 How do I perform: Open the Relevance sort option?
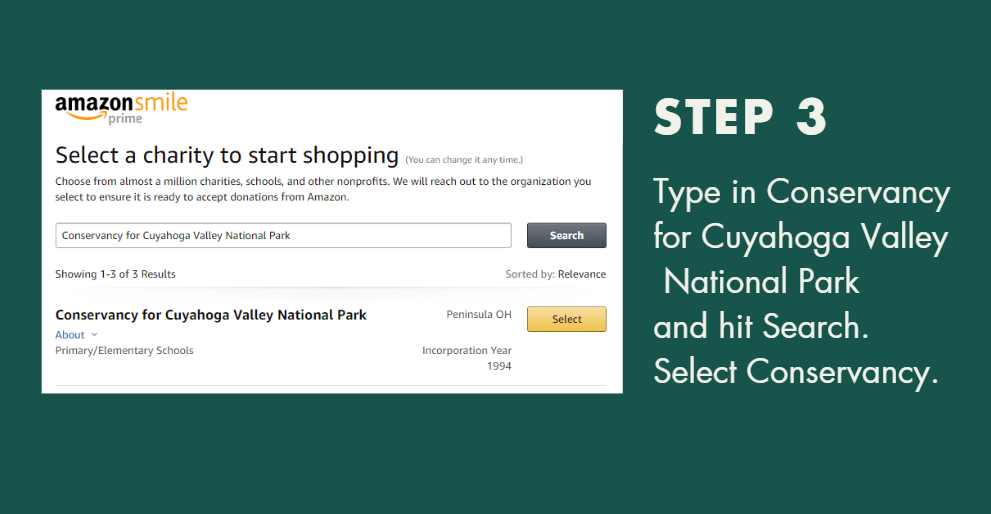coord(581,274)
